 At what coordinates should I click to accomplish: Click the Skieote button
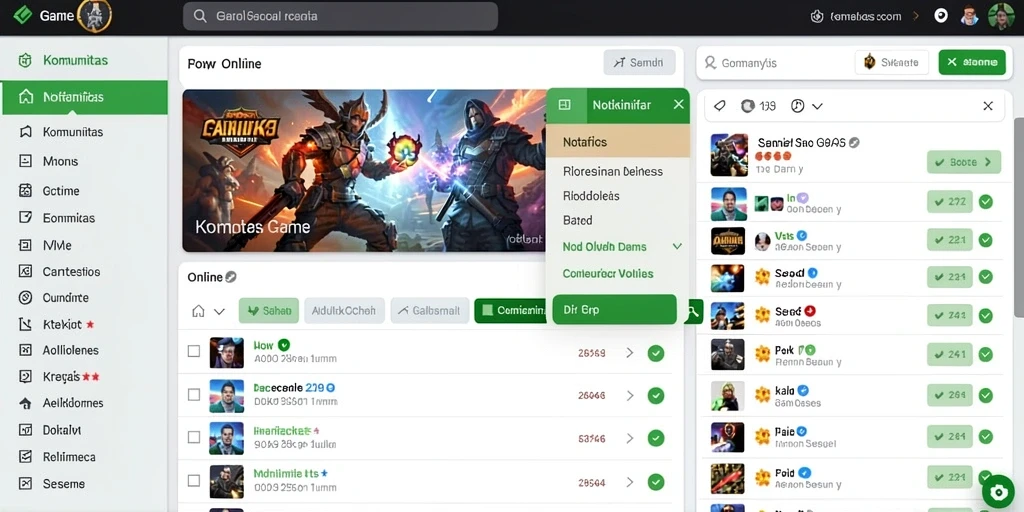coord(891,63)
